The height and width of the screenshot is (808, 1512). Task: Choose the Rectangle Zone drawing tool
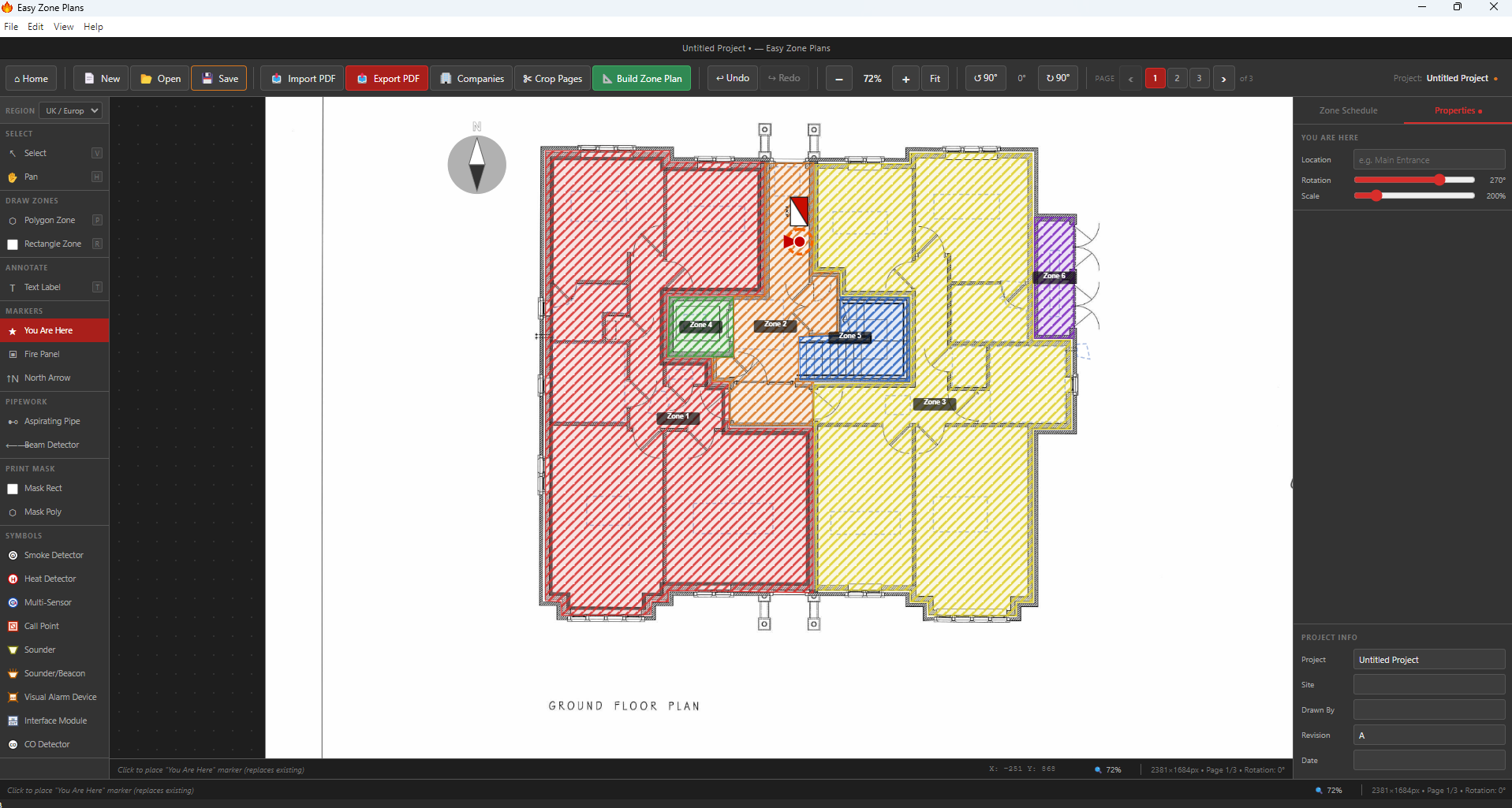click(54, 244)
